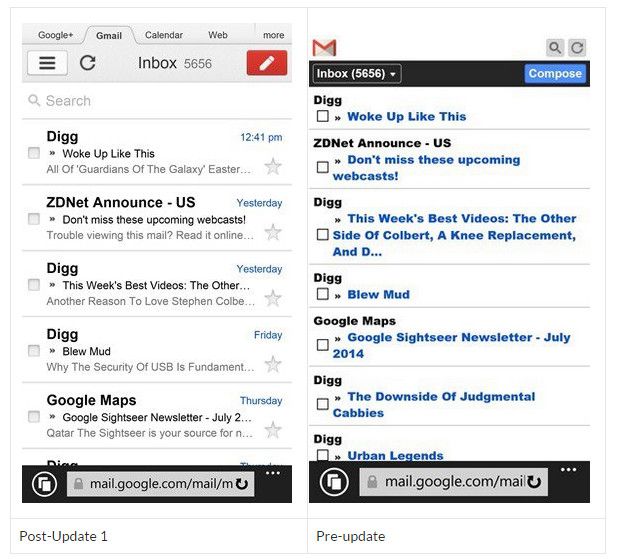Click the refresh icon beside the hamburger menu

88,63
